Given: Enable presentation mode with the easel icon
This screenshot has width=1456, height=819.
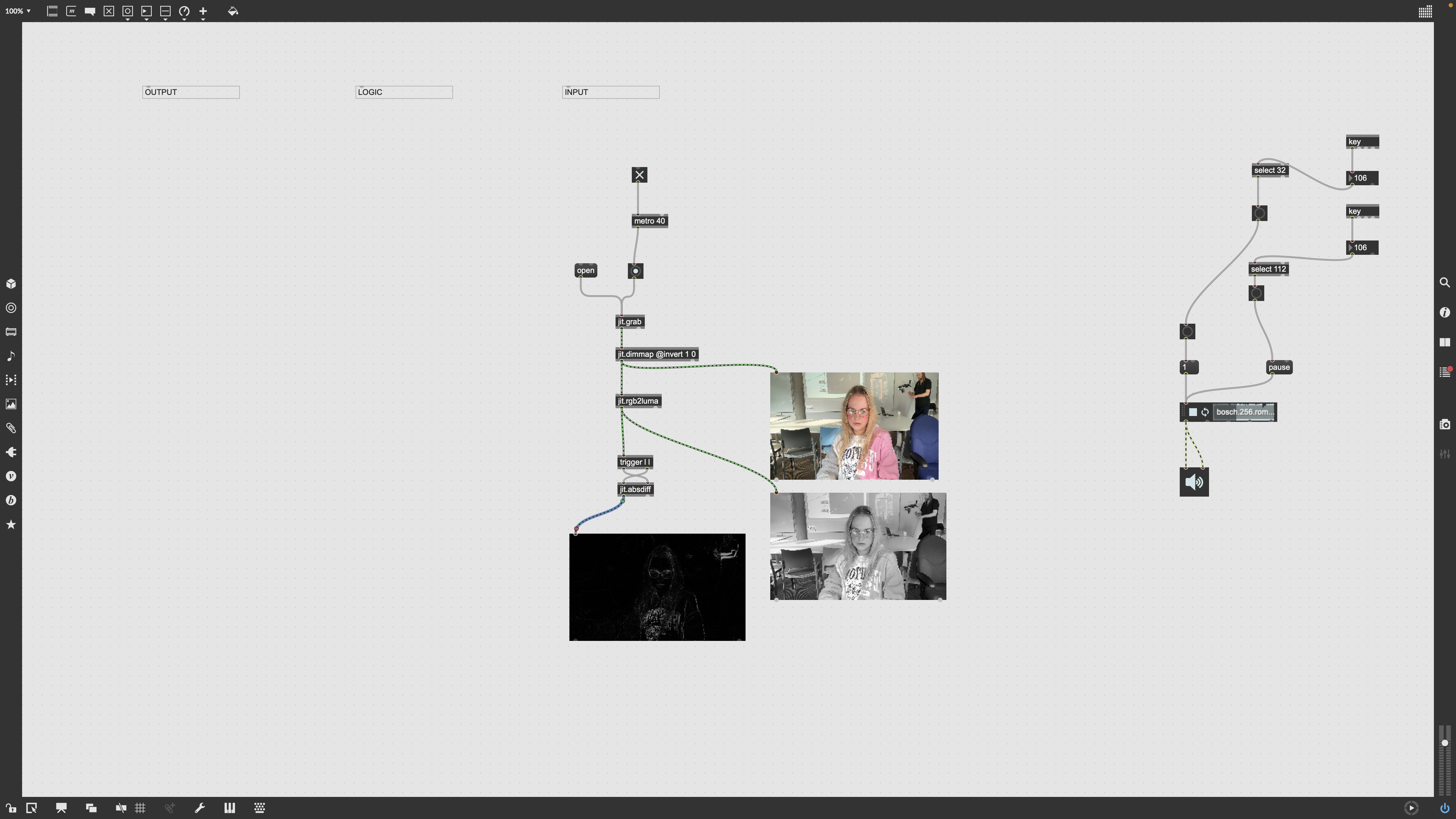Looking at the screenshot, I should tap(61, 808).
